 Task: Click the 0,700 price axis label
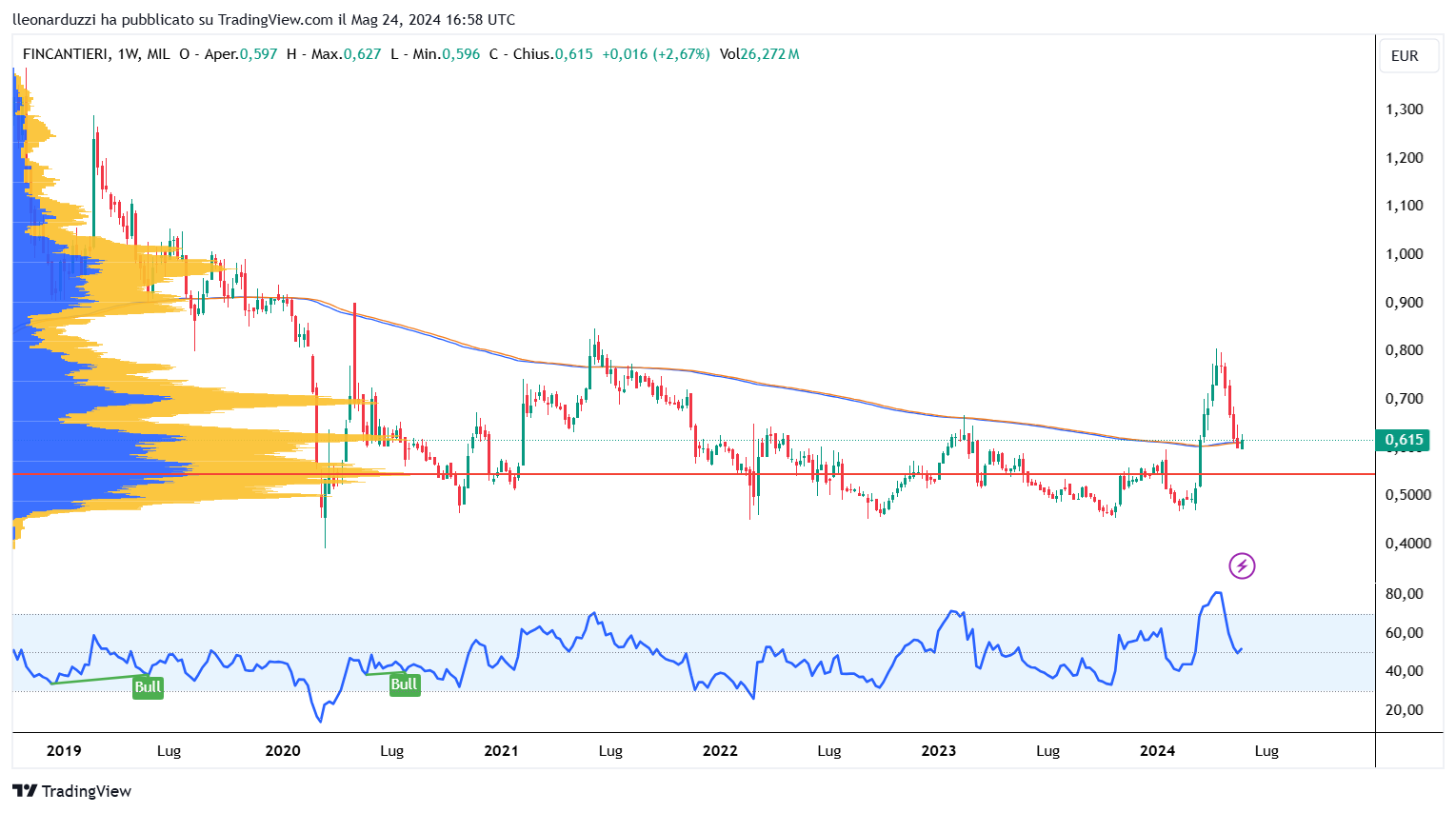coord(1405,399)
